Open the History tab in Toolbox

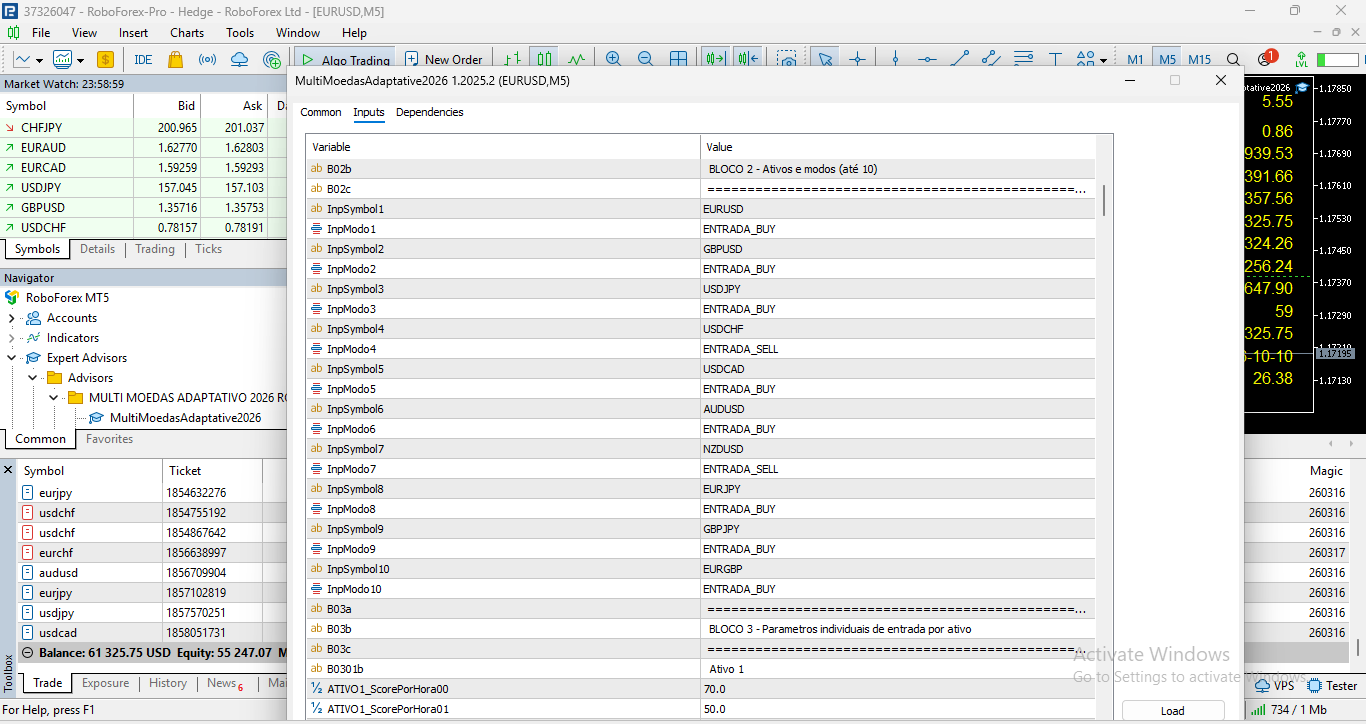(168, 683)
